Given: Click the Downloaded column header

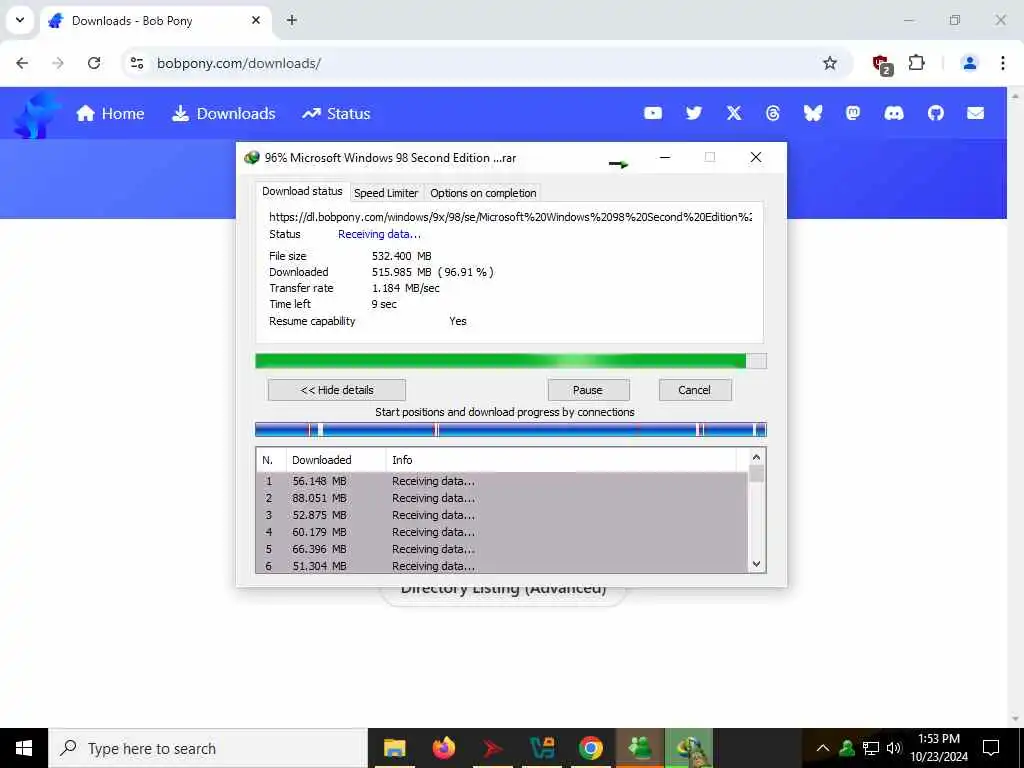Looking at the screenshot, I should (336, 460).
